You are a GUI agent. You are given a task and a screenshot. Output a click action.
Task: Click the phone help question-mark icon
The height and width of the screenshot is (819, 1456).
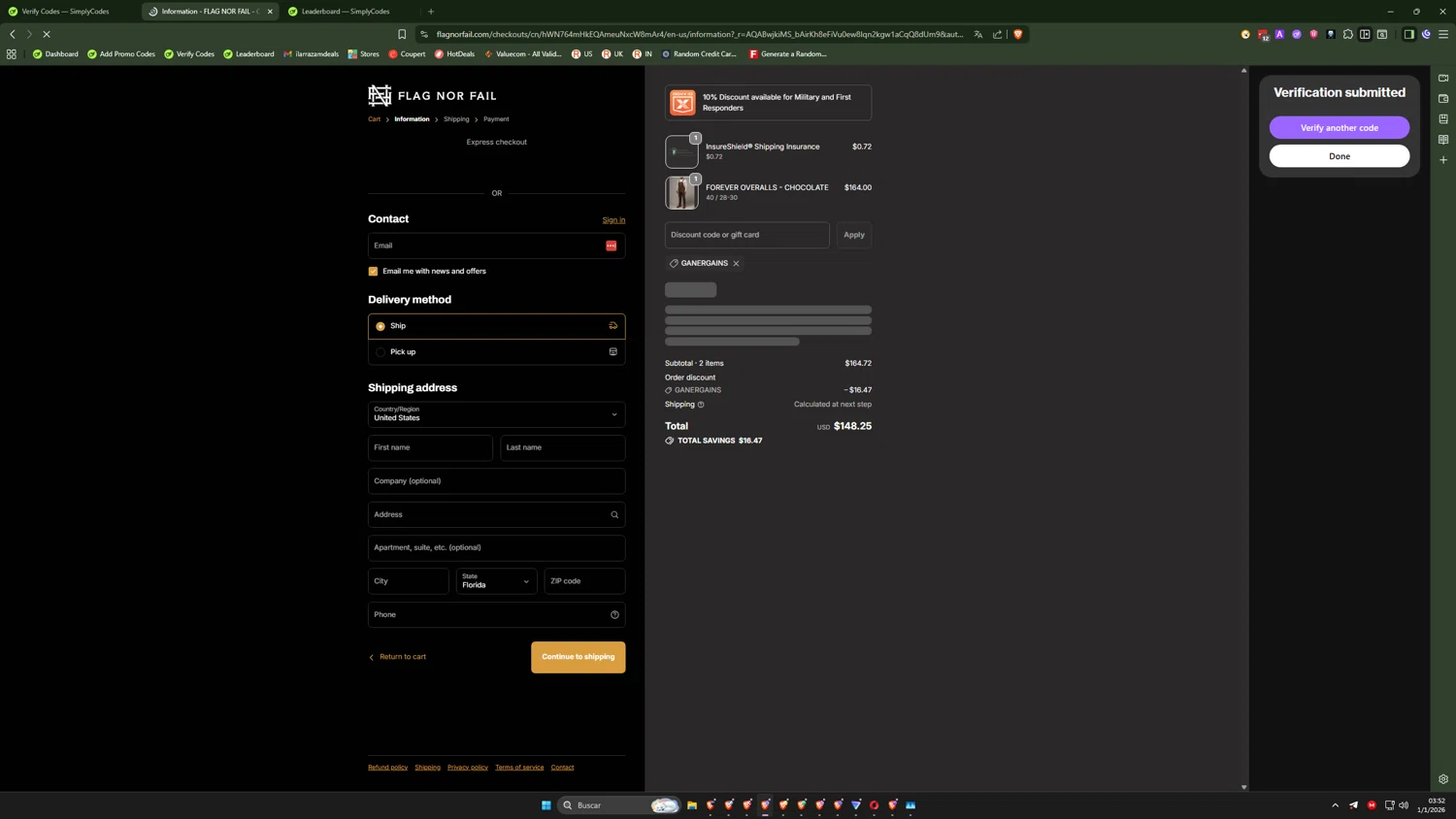tap(614, 614)
